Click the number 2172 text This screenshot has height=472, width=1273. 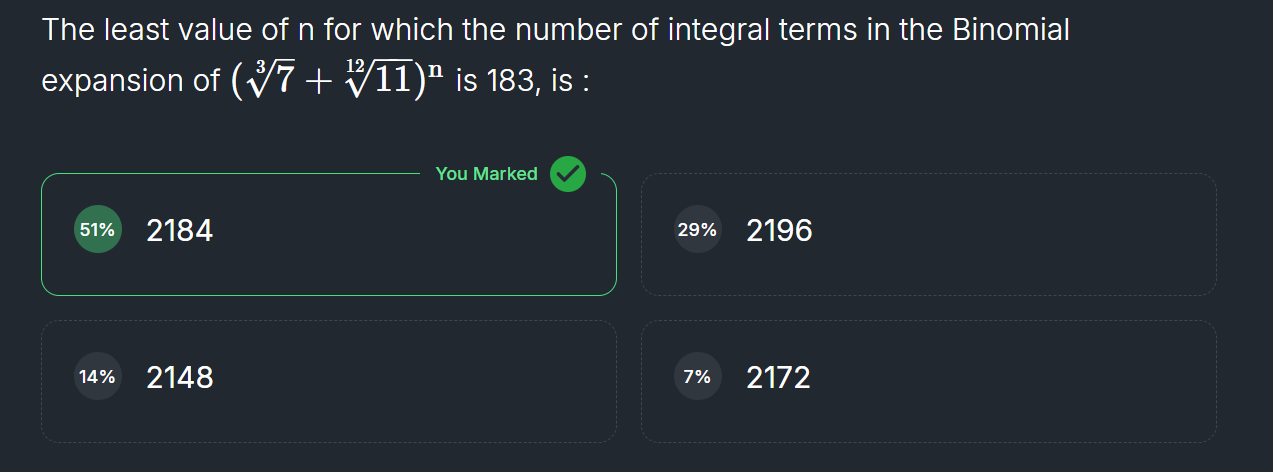click(778, 378)
